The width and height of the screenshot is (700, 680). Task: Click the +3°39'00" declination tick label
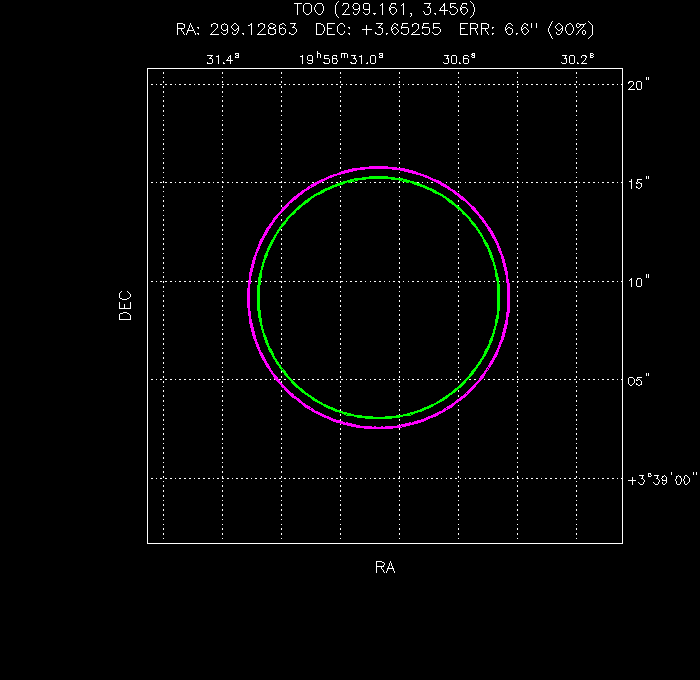click(x=660, y=479)
